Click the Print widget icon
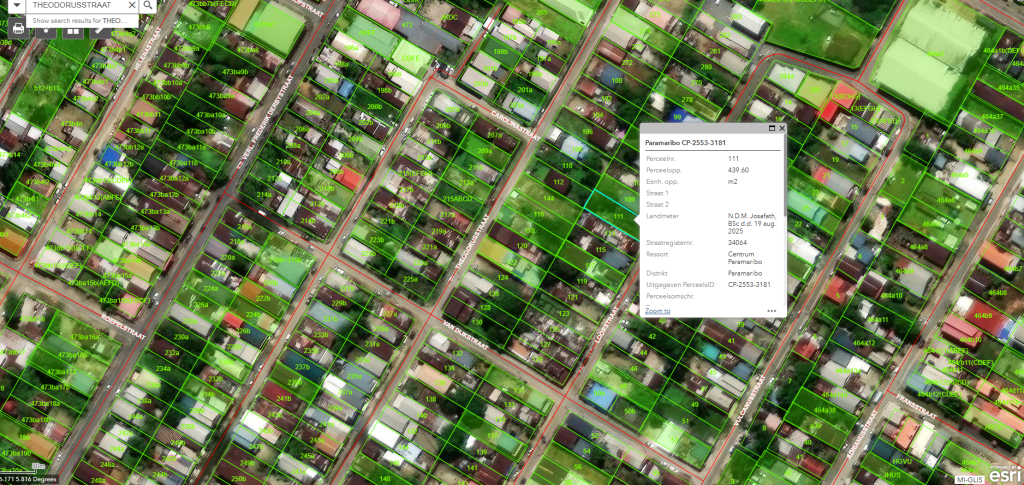The image size is (1024, 485). tap(18, 29)
